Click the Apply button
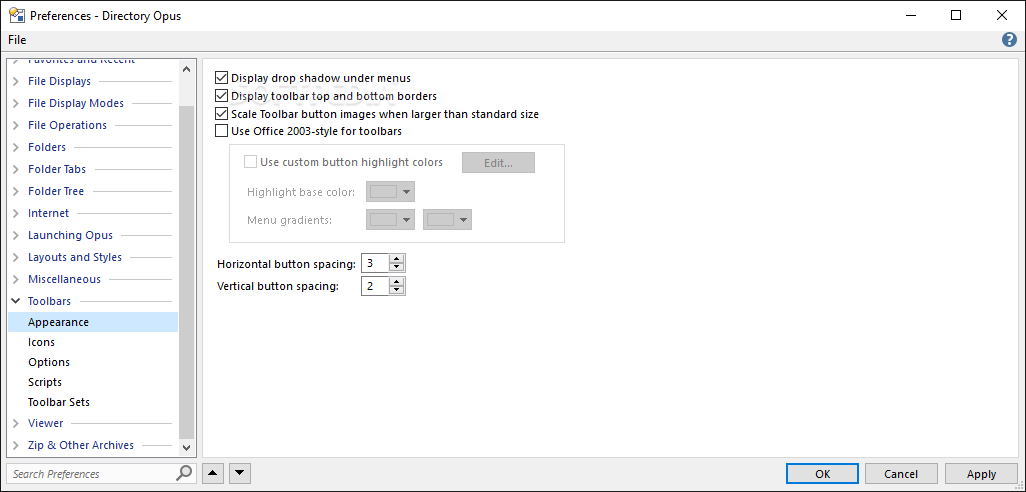 (982, 474)
